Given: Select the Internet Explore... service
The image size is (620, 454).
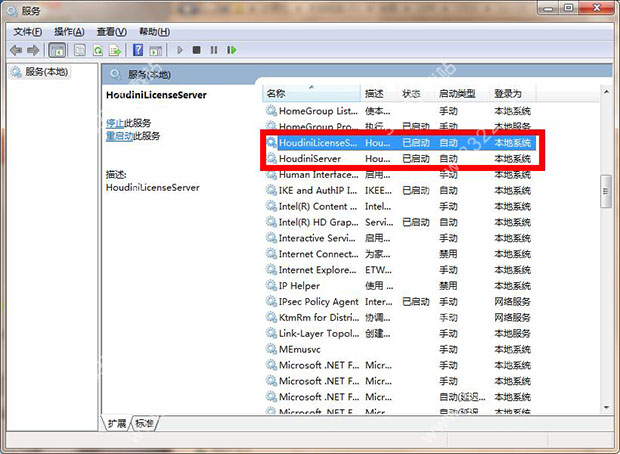Looking at the screenshot, I should pos(400,270).
